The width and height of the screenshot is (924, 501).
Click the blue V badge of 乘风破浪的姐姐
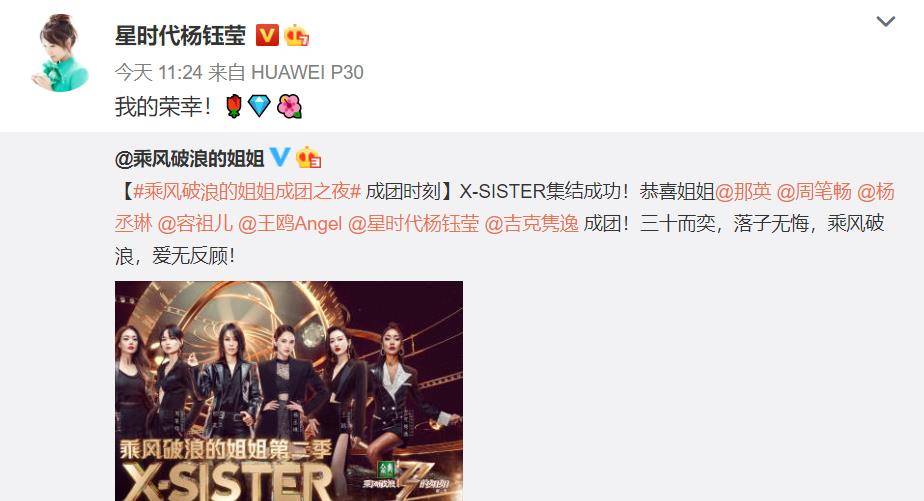[280, 157]
